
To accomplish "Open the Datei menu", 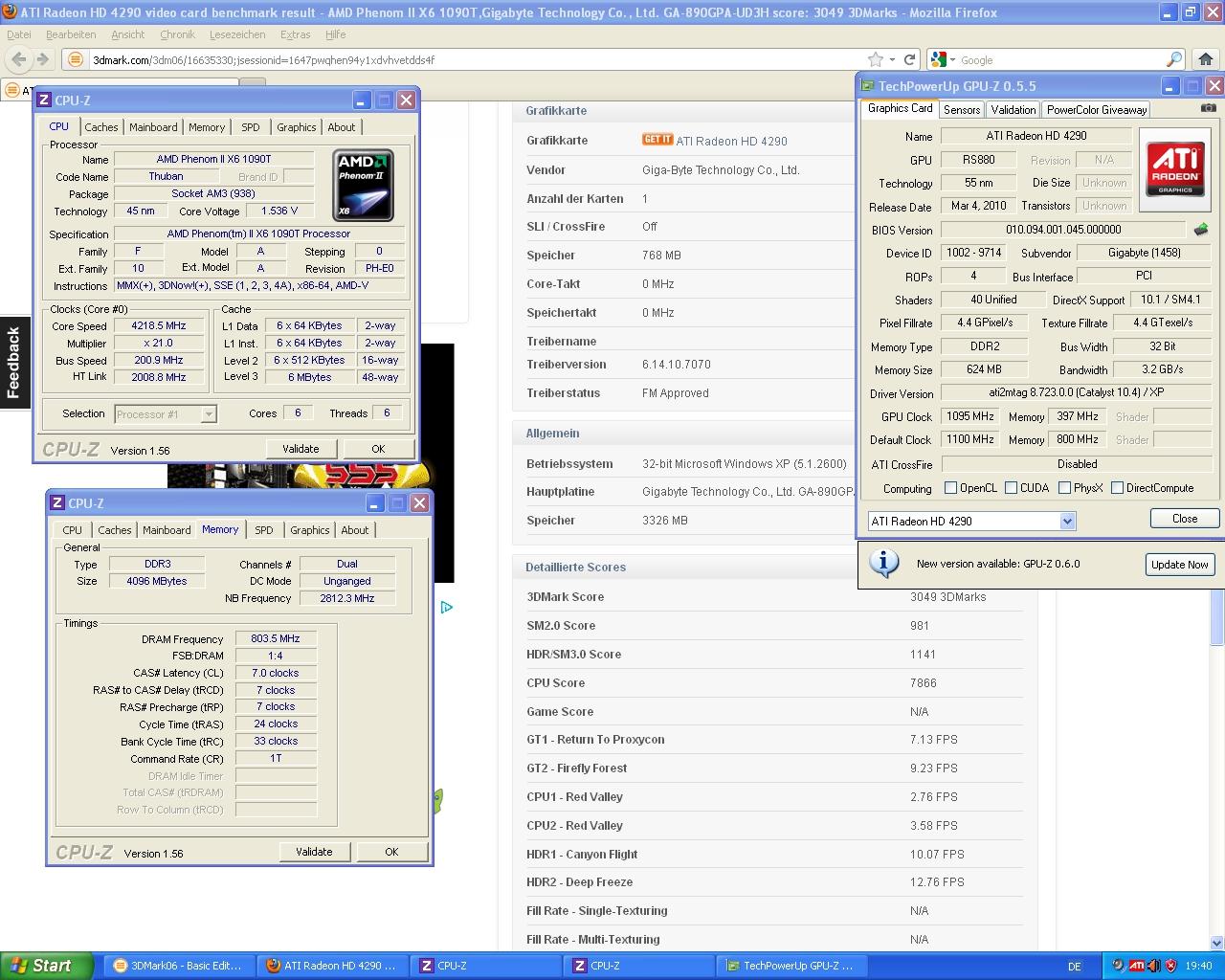I will click(19, 34).
